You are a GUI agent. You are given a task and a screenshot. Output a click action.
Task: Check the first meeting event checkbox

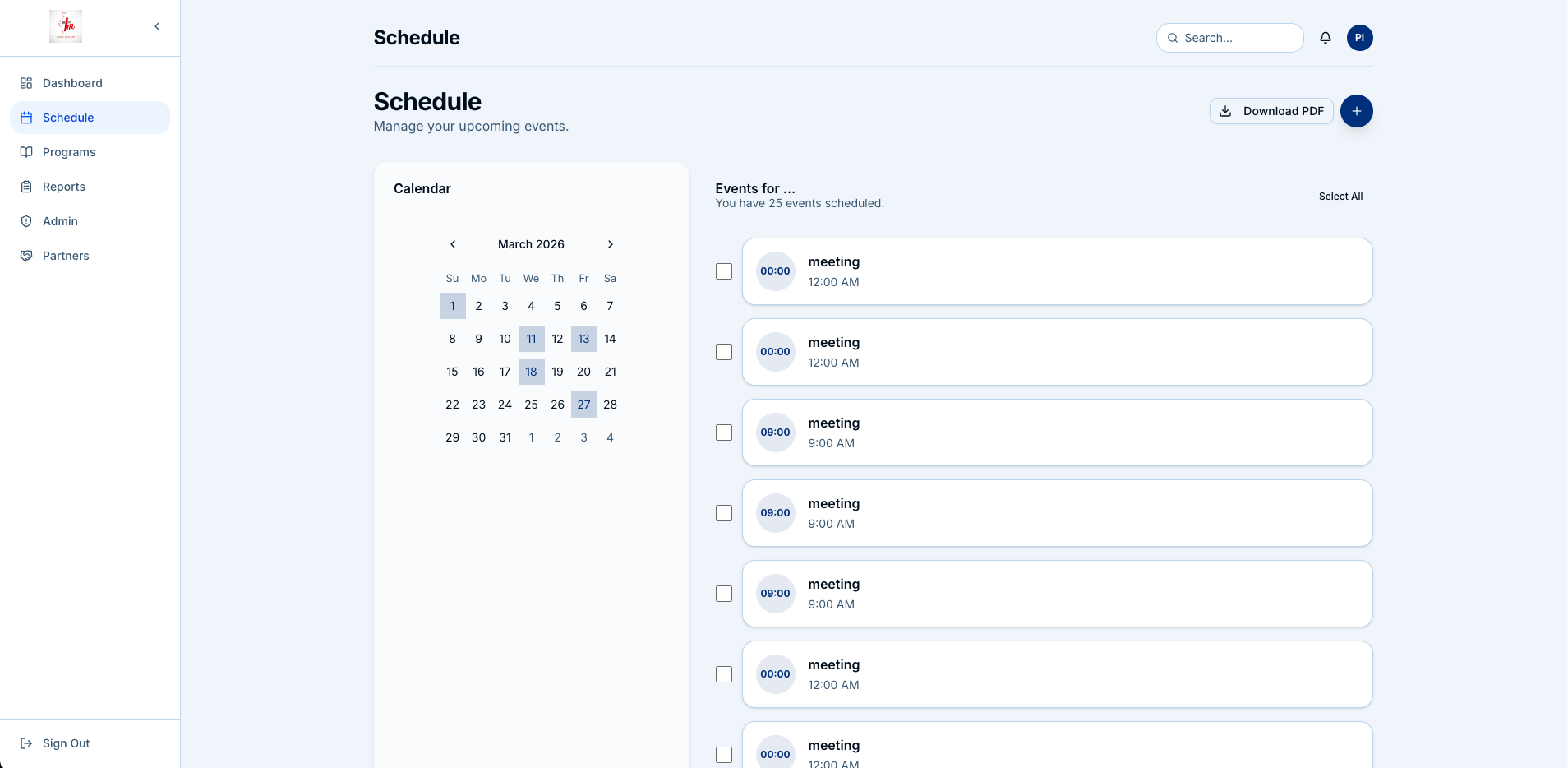coord(723,271)
